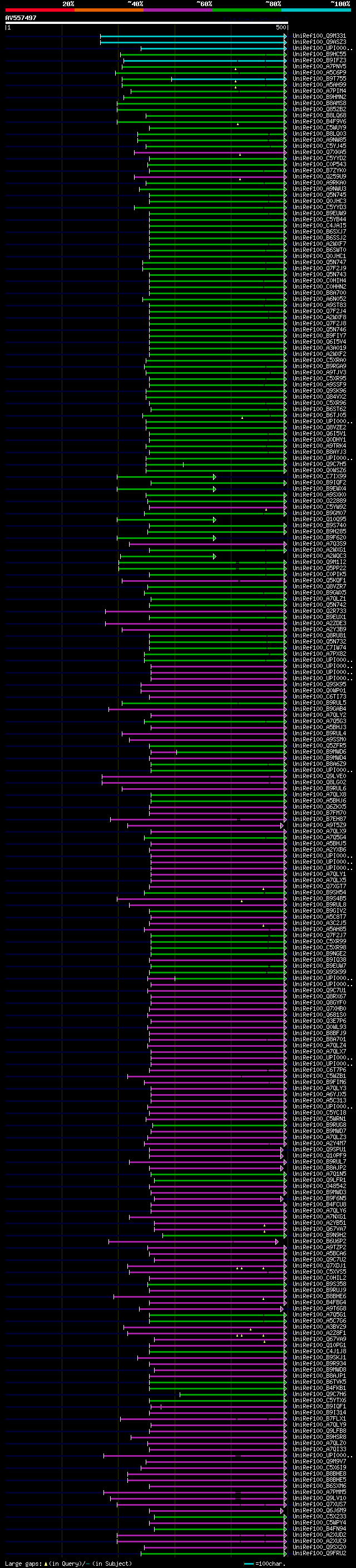Click the purple ~60% identity legend swatch
The height and width of the screenshot is (1568, 356).
click(x=179, y=11)
